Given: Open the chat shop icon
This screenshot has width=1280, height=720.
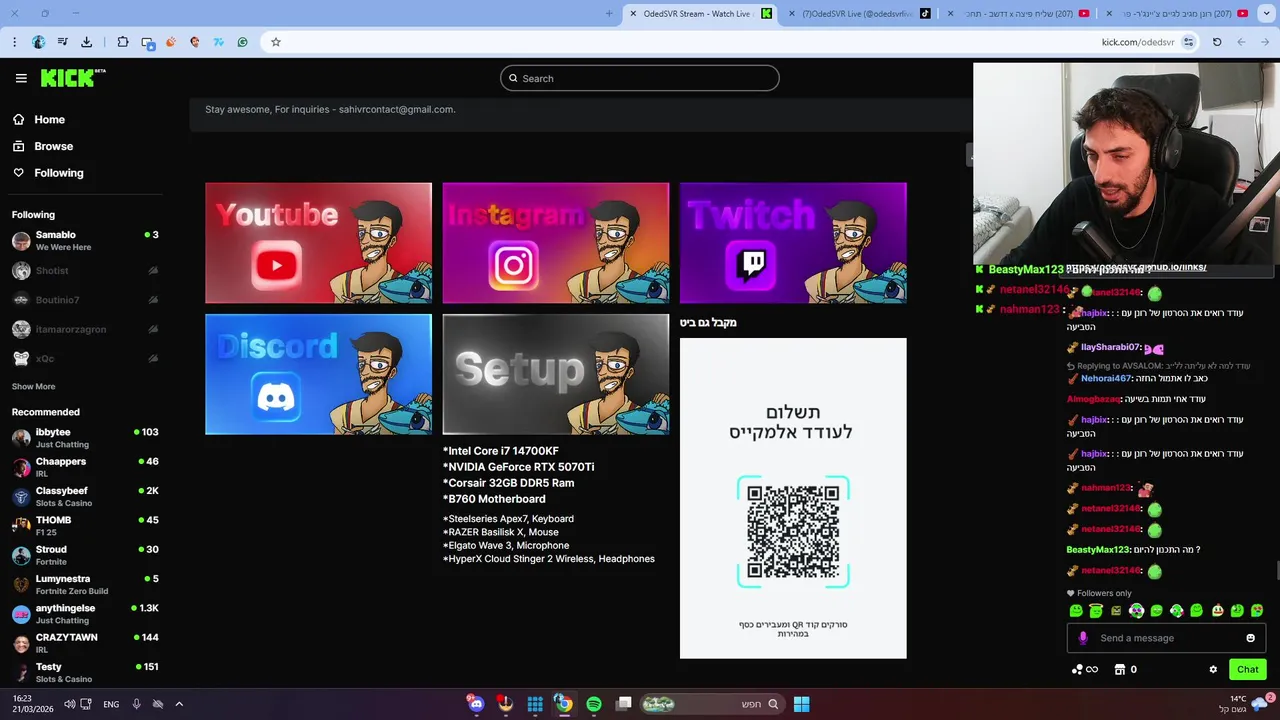Looking at the screenshot, I should tap(1120, 669).
